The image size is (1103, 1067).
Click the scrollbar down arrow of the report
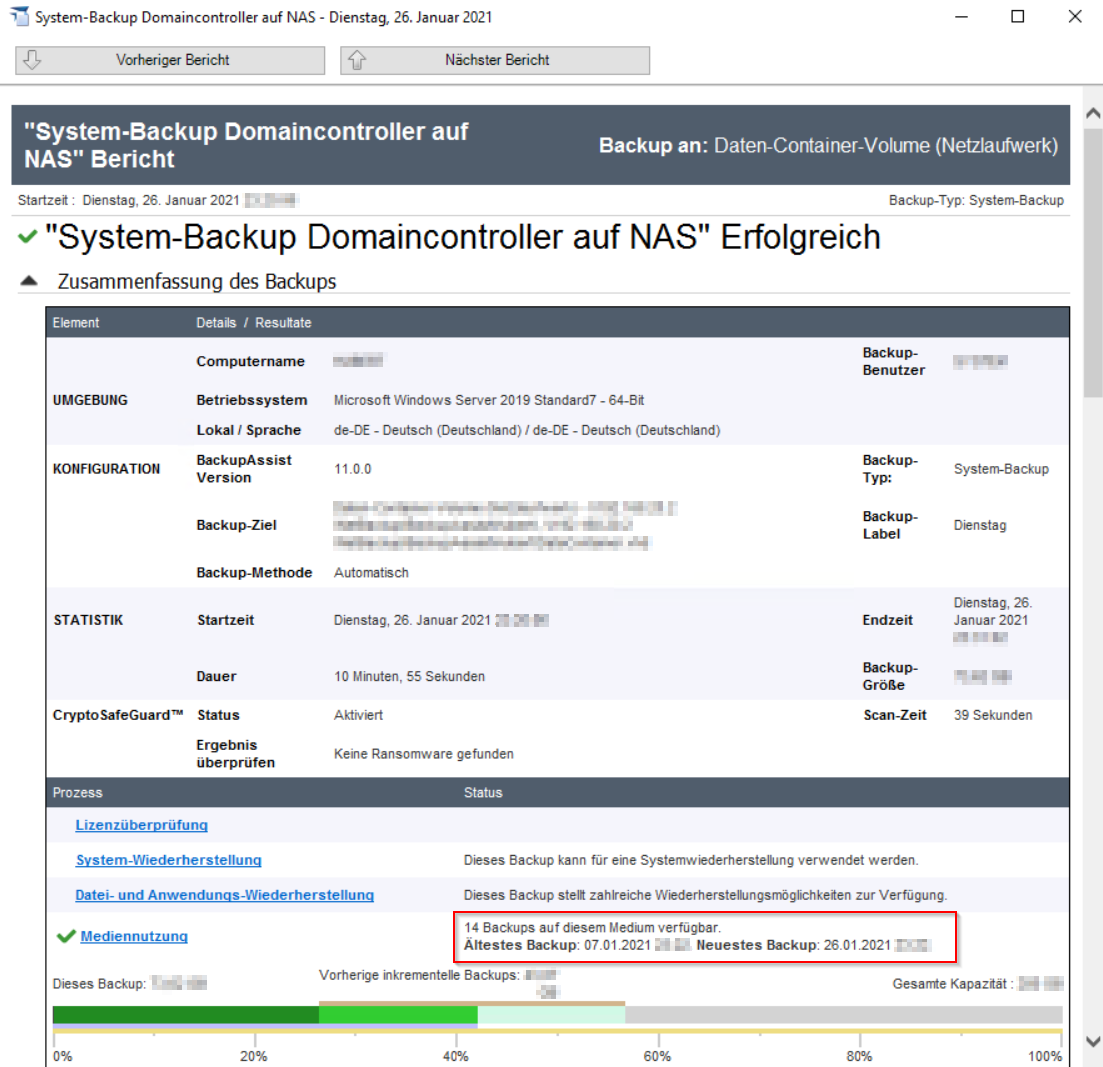(x=1092, y=1041)
